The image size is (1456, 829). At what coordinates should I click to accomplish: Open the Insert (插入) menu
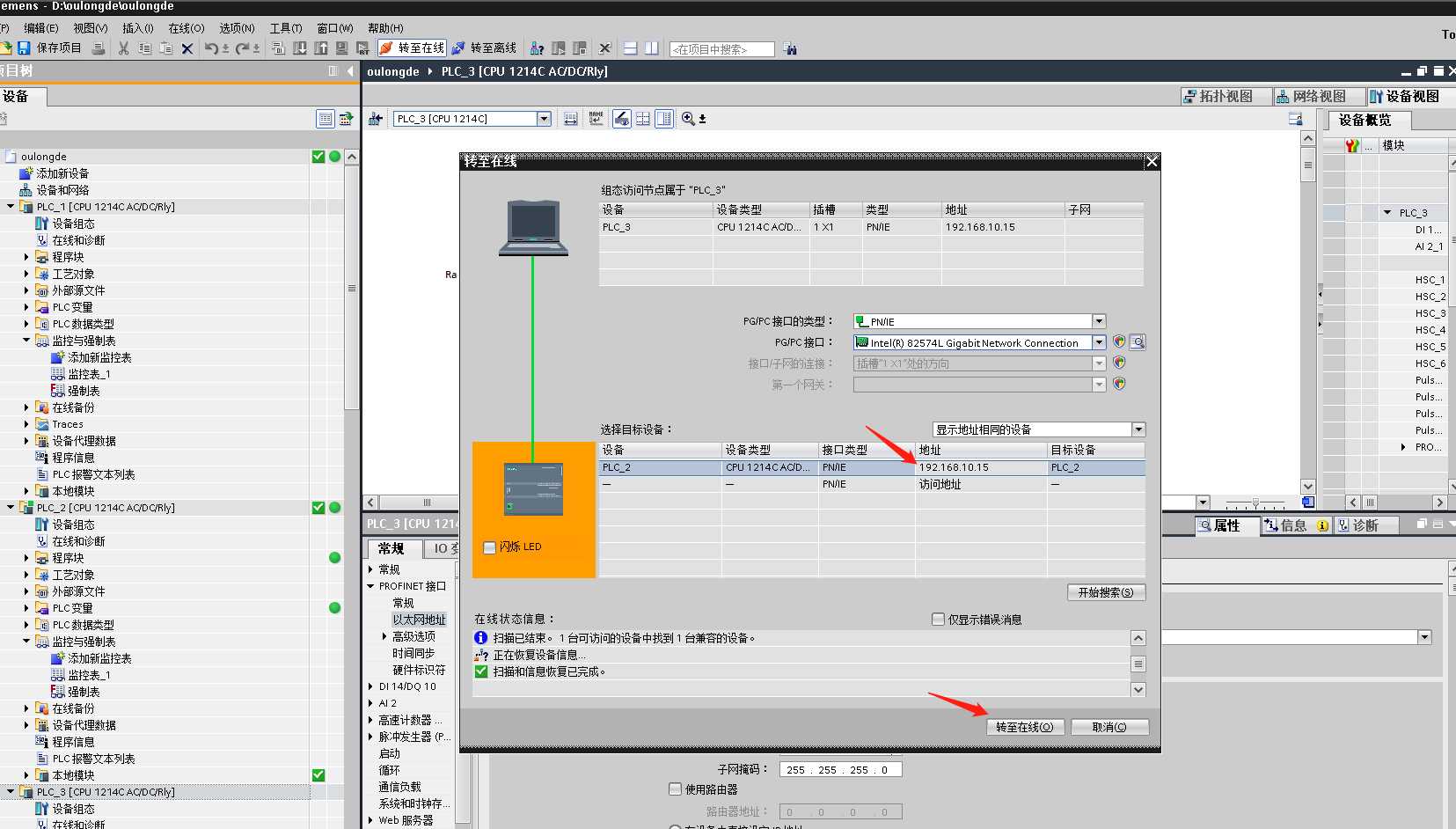[137, 28]
